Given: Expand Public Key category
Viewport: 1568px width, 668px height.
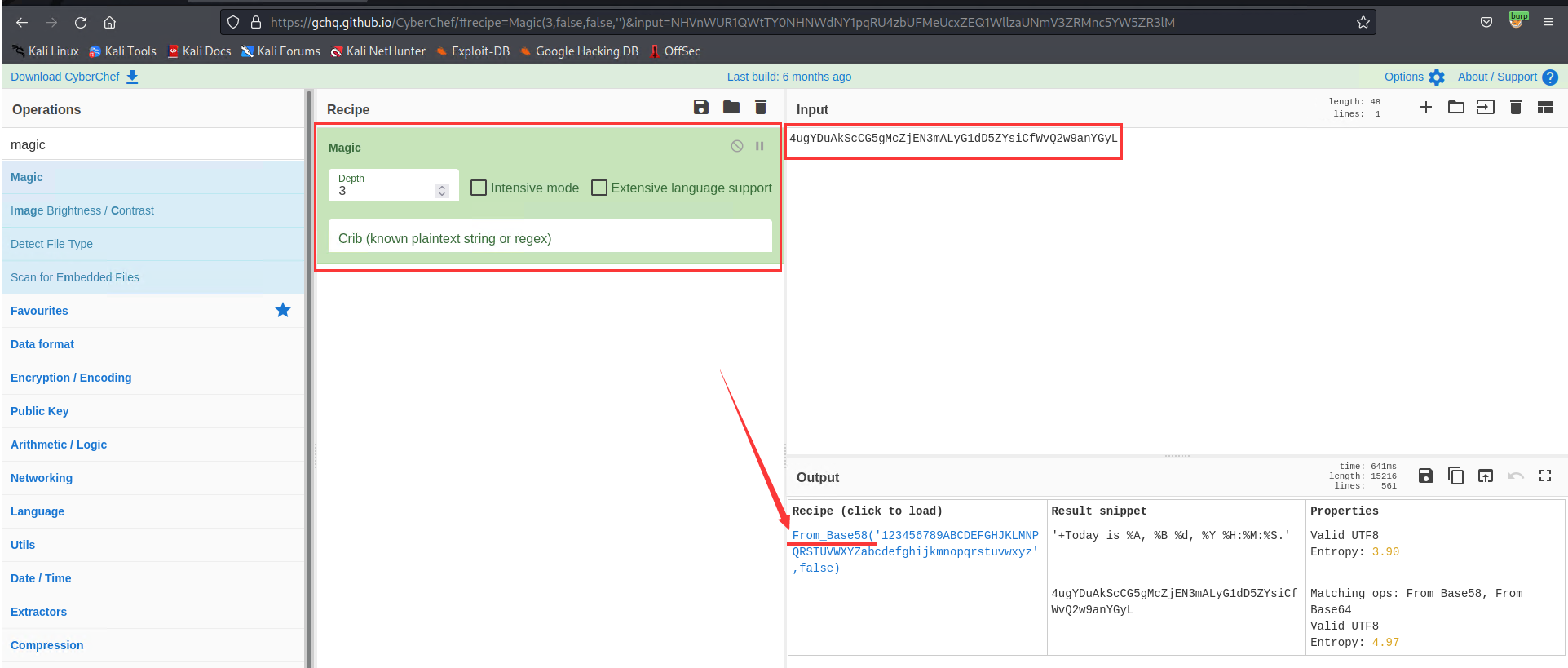Looking at the screenshot, I should (153, 411).
